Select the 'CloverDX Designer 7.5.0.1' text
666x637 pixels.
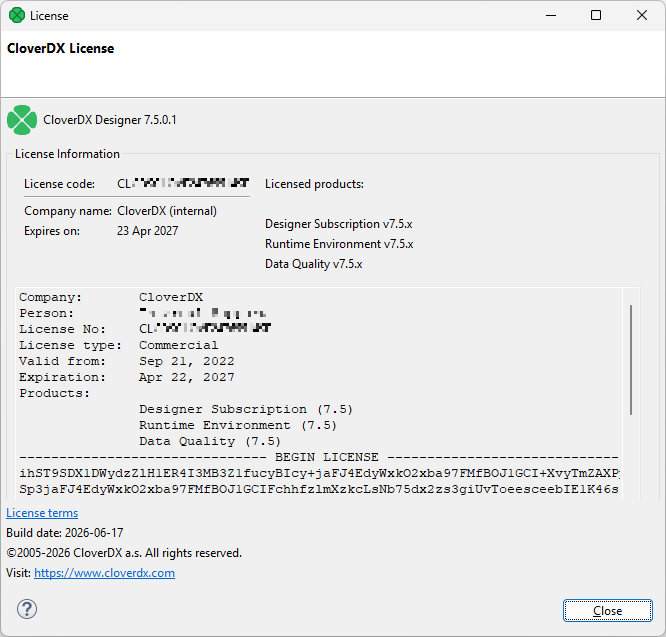click(x=110, y=120)
